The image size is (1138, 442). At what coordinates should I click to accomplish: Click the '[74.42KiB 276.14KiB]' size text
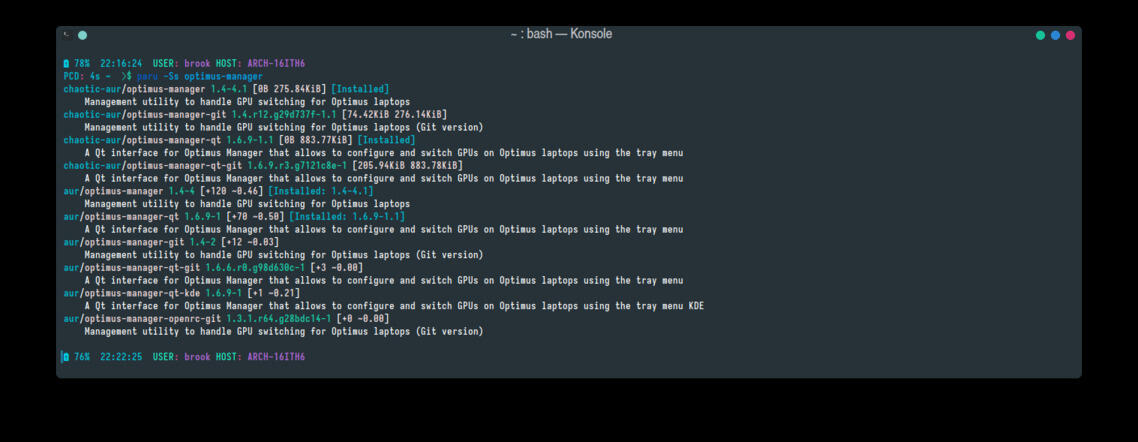coord(394,115)
